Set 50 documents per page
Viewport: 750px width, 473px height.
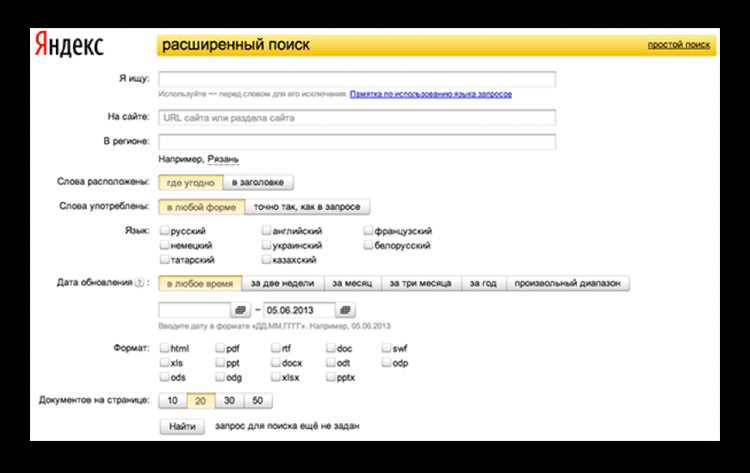pyautogui.click(x=258, y=400)
